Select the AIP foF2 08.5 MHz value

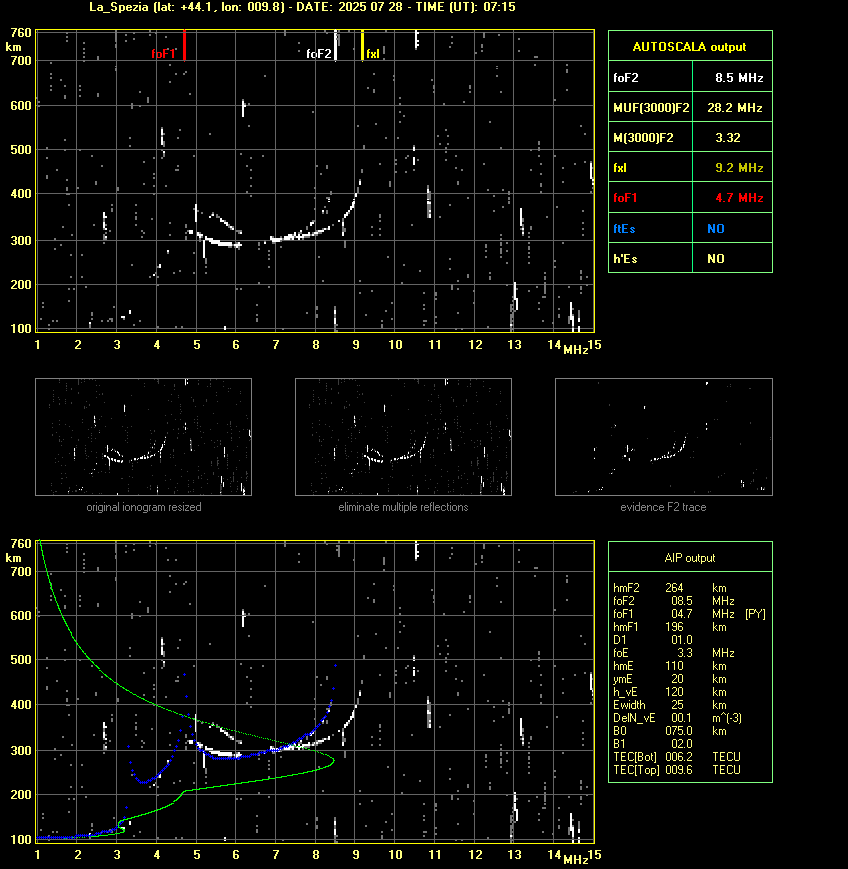[x=682, y=601]
